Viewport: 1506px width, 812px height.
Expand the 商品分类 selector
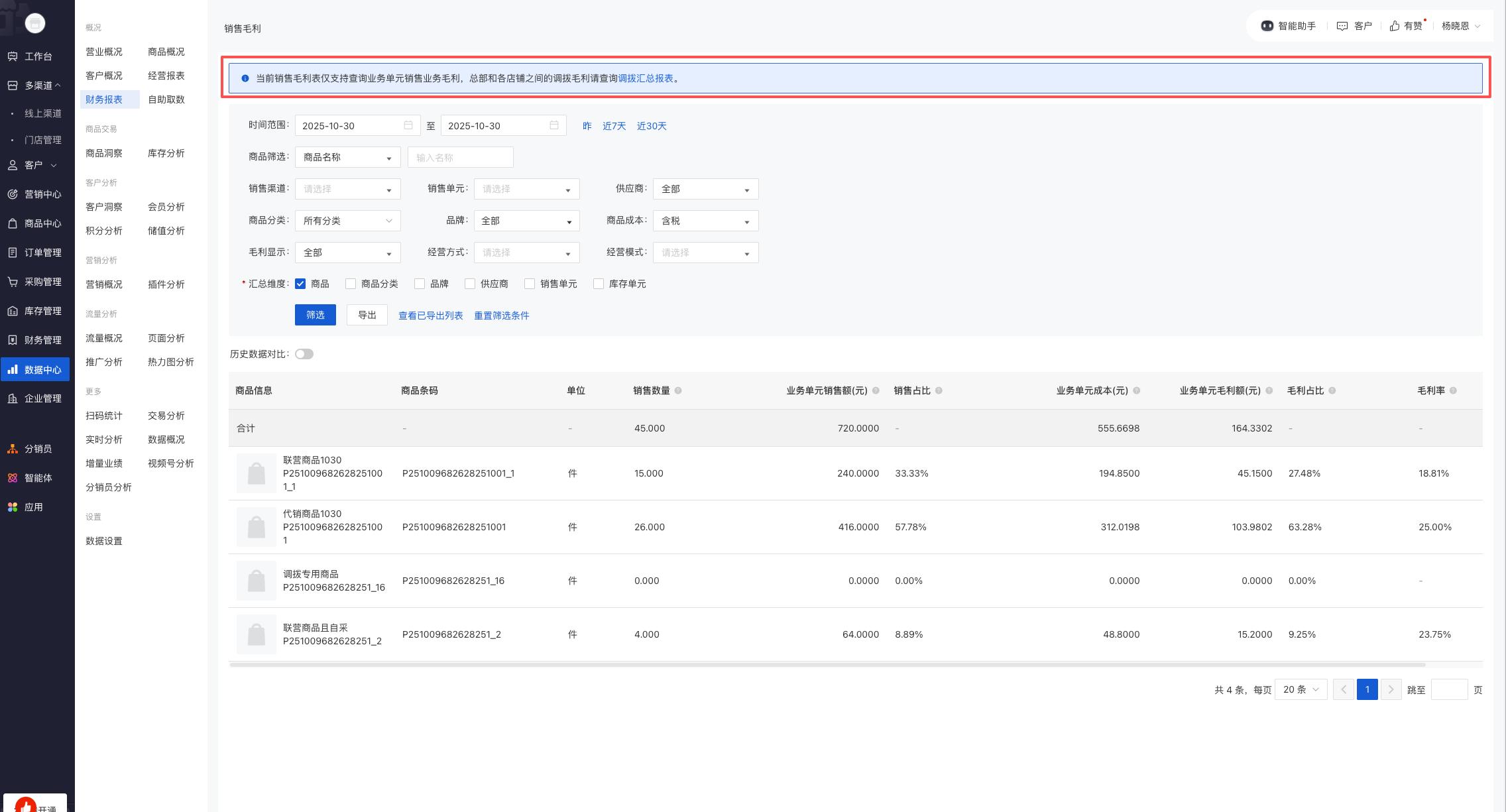click(347, 221)
